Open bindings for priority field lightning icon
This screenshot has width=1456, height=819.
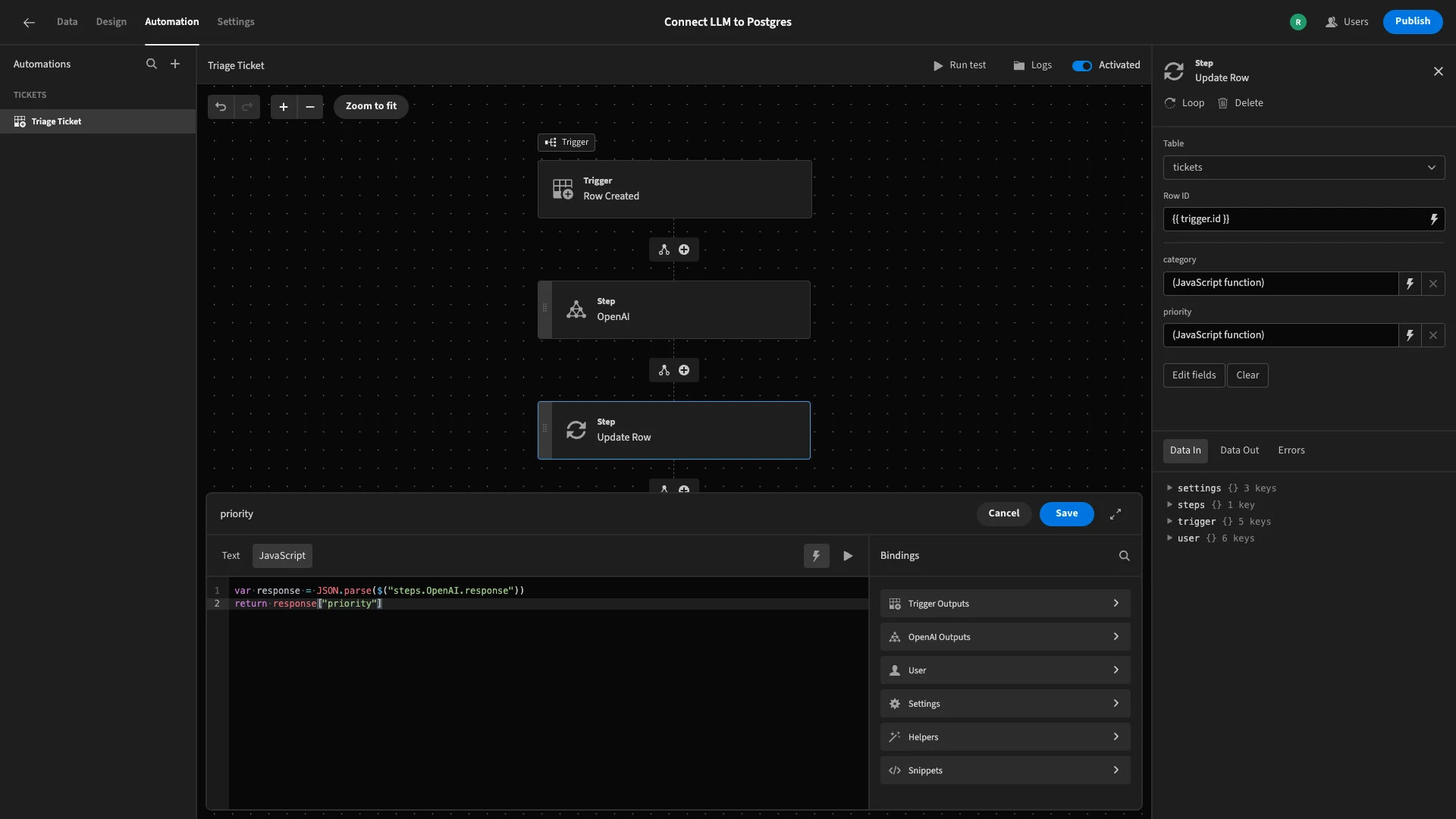click(x=1410, y=335)
